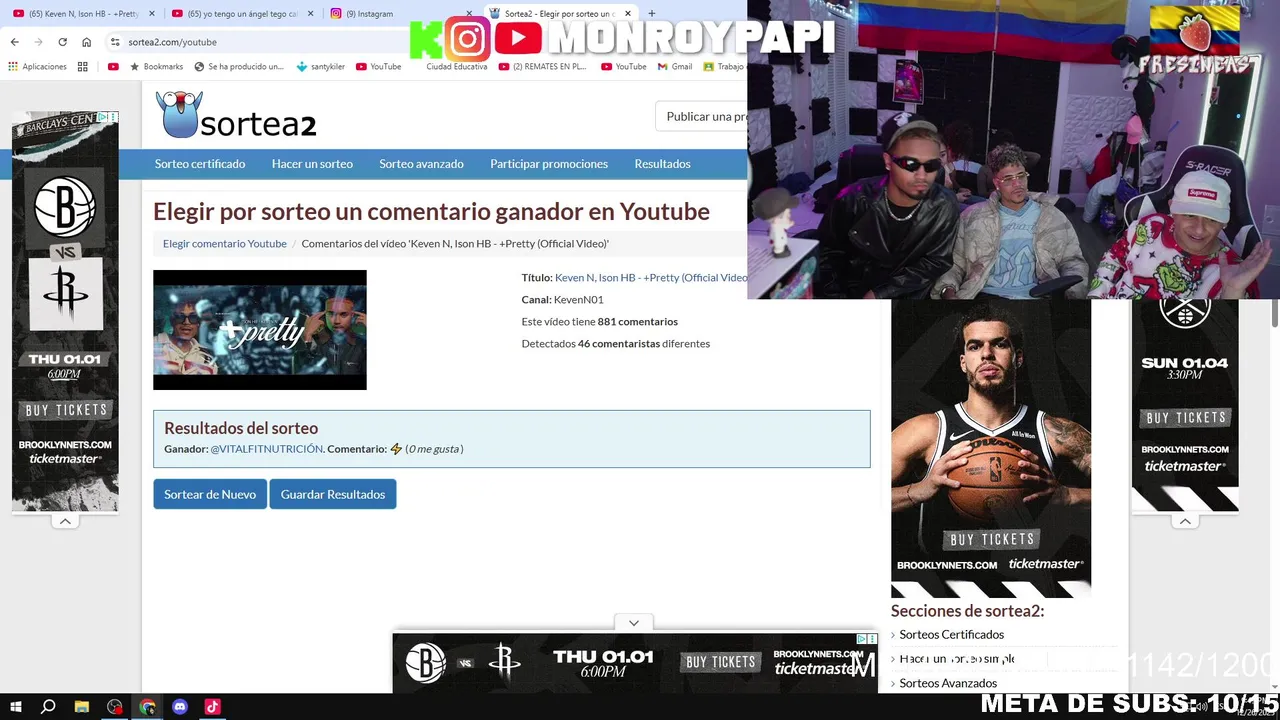
Task: Open site information icon in address bar
Action: (115, 42)
